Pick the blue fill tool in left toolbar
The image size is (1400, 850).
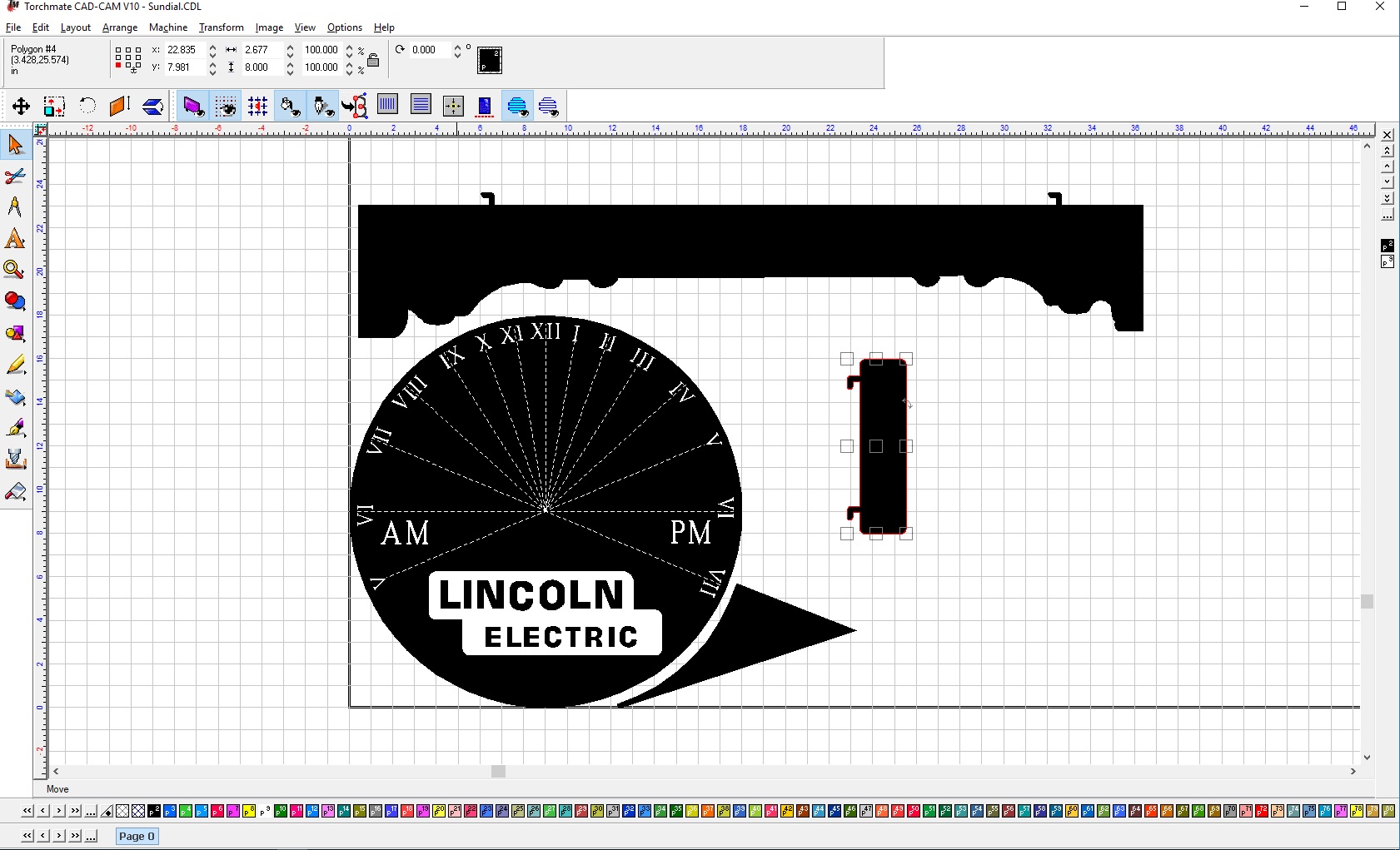click(x=15, y=396)
